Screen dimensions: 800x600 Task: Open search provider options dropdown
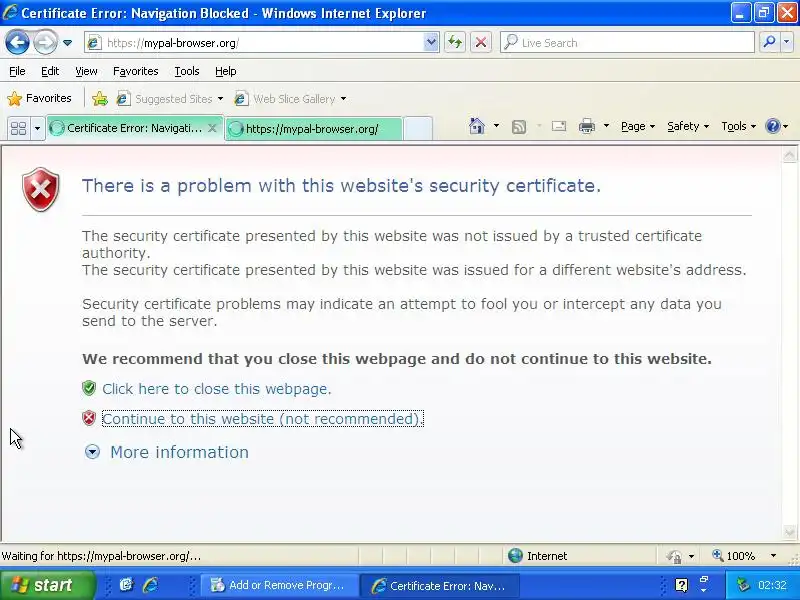click(x=787, y=42)
